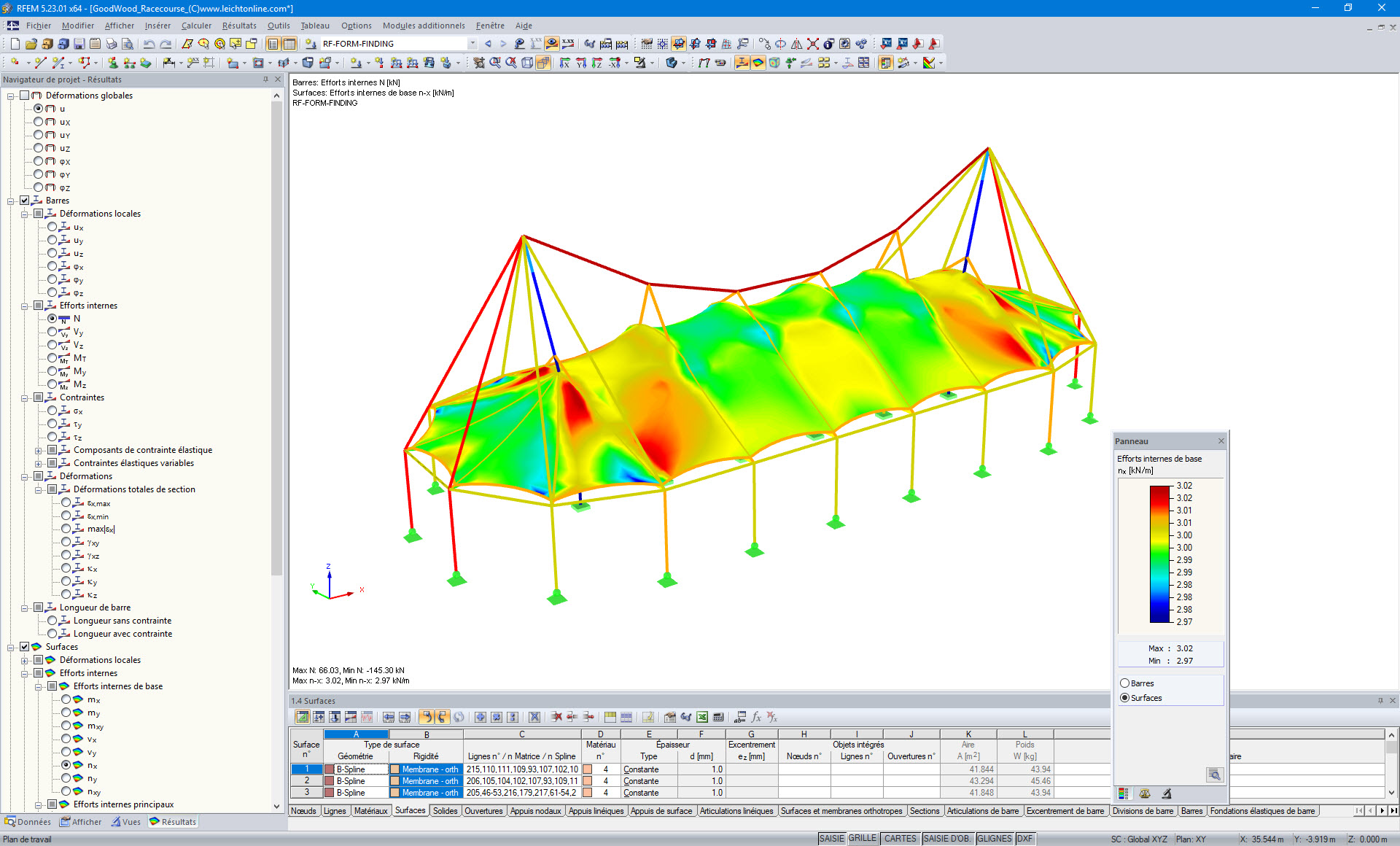Image resolution: width=1400 pixels, height=846 pixels.
Task: Click the view in X direction icon
Action: (x=565, y=63)
